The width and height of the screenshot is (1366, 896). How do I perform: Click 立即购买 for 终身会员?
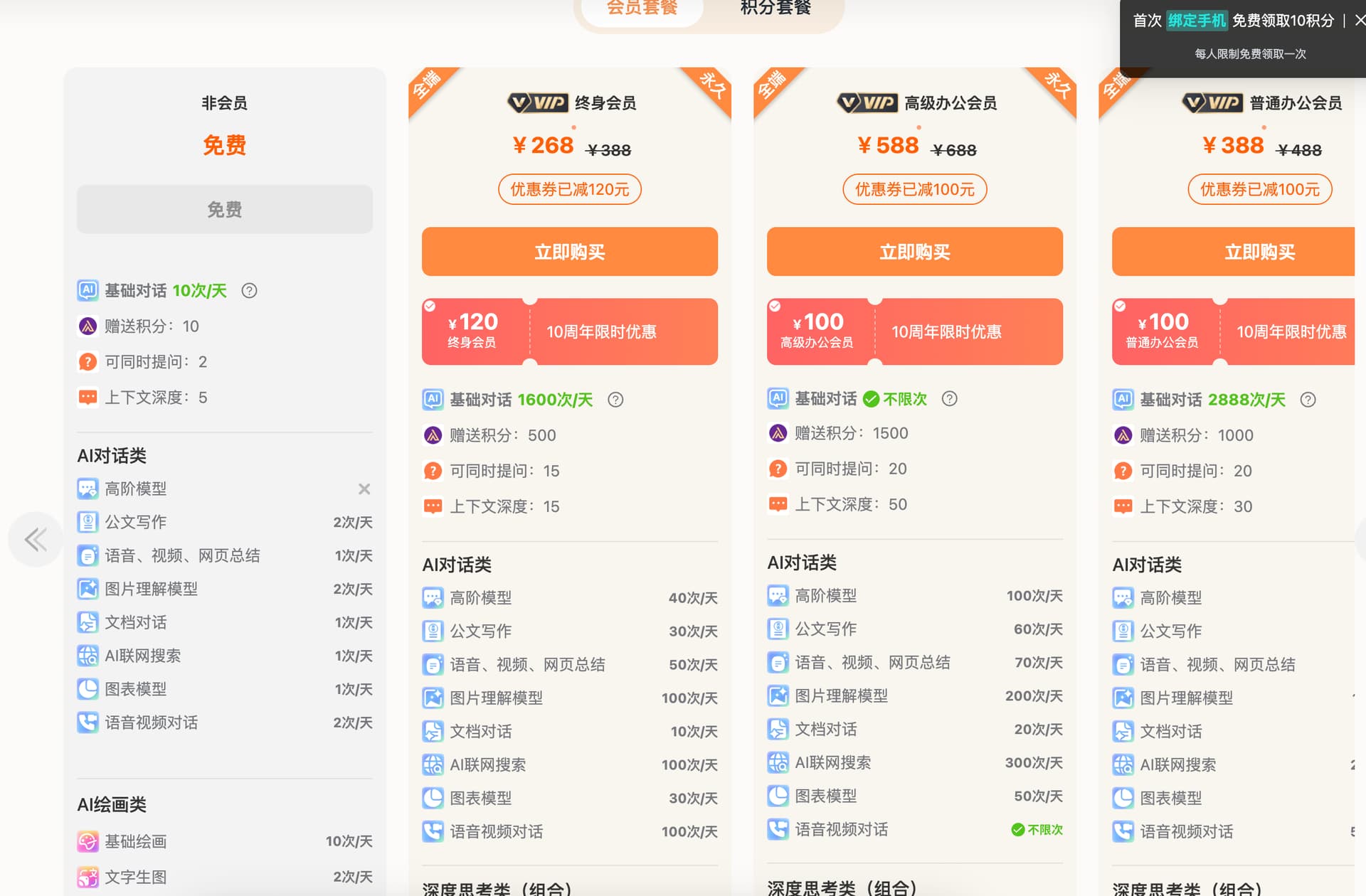point(569,252)
